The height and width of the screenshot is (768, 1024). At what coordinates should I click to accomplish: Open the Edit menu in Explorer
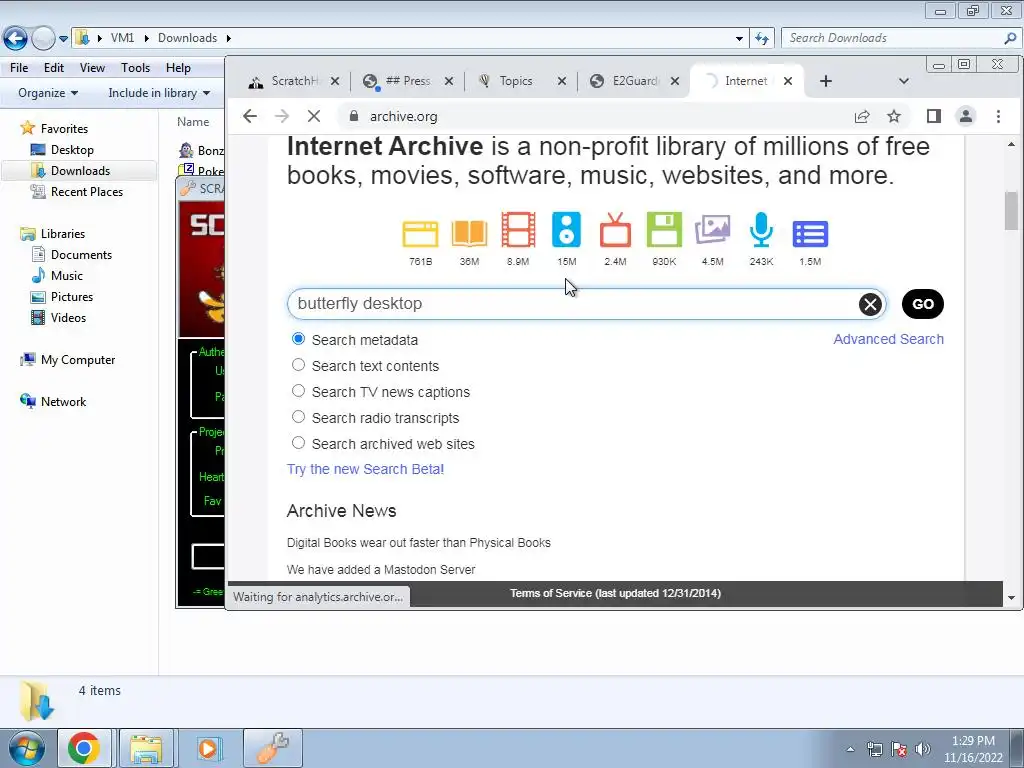click(x=54, y=68)
